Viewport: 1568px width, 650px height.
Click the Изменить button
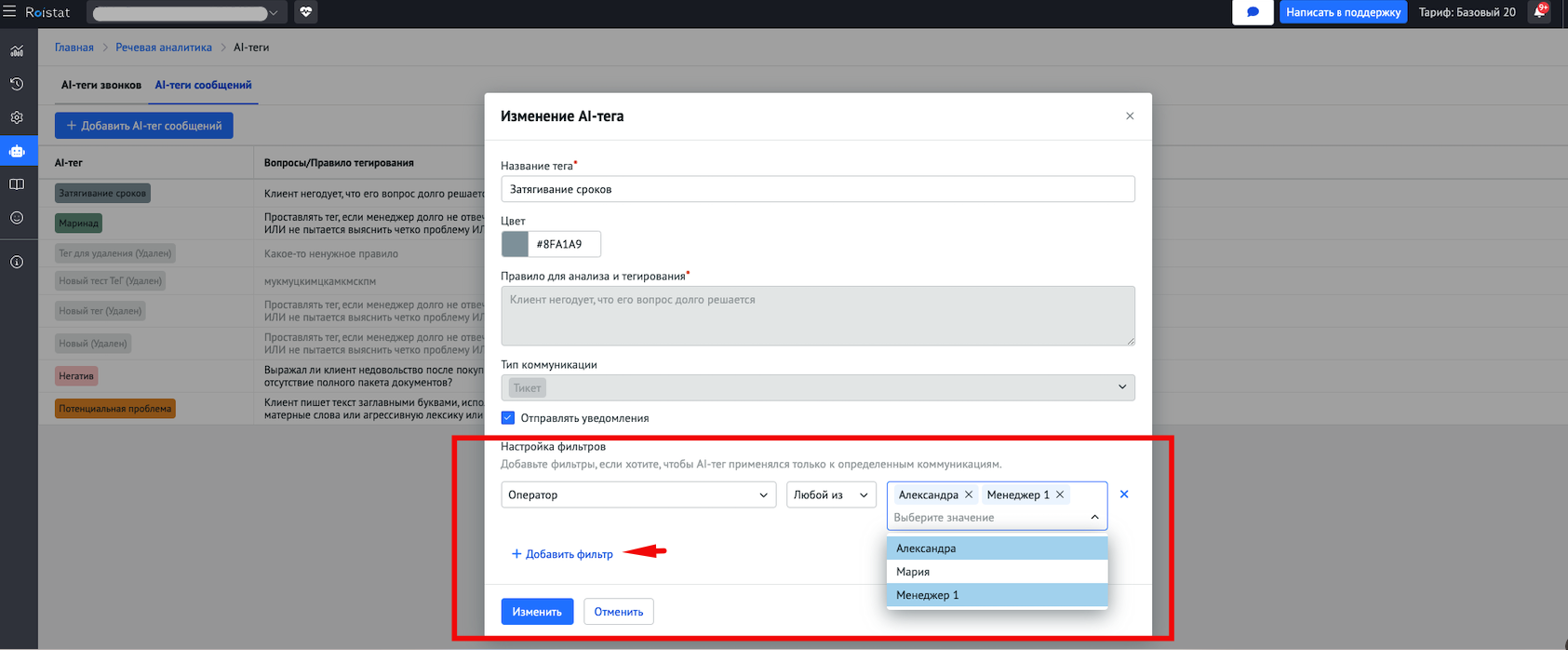(x=537, y=612)
